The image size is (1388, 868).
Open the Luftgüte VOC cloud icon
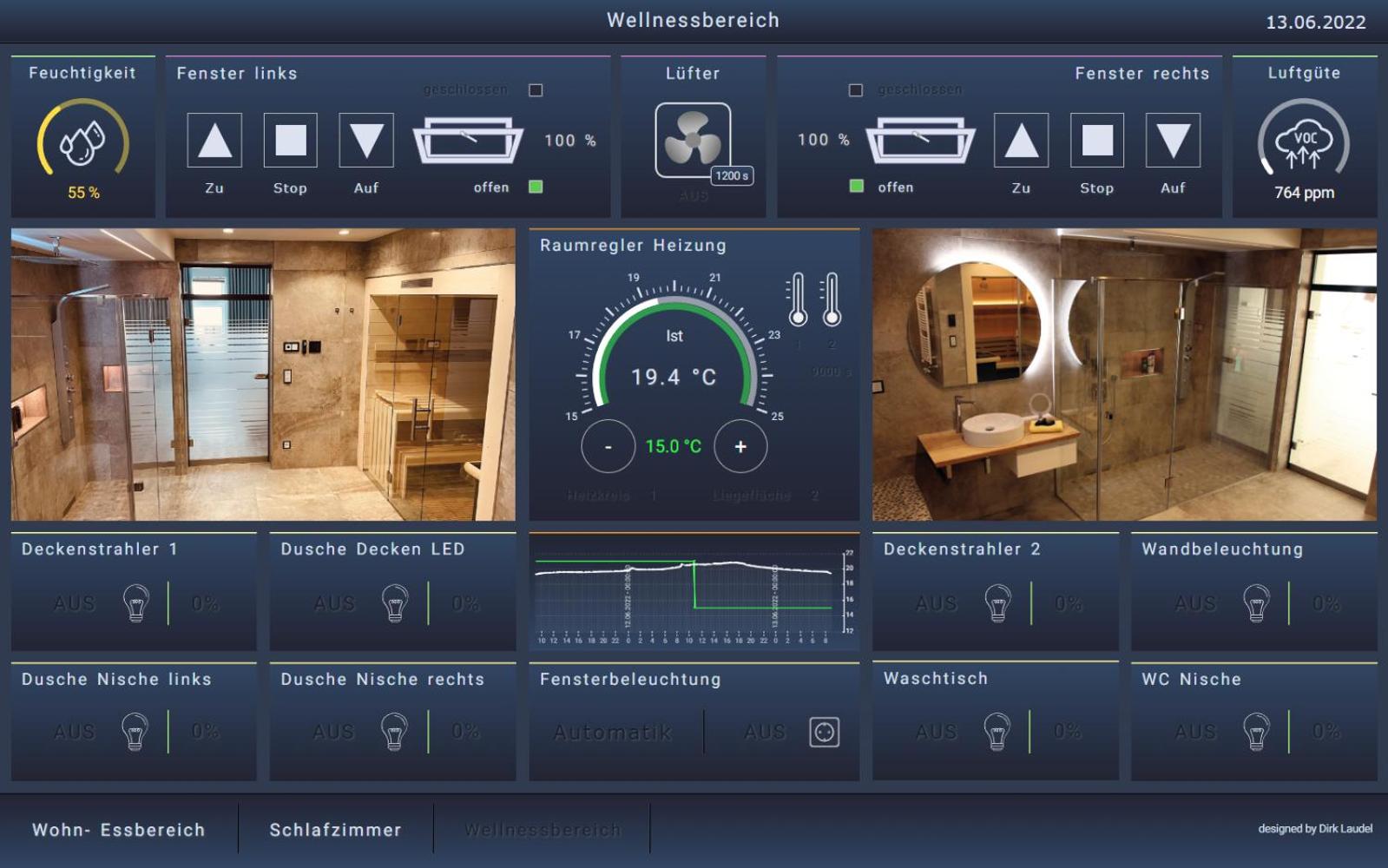pos(1304,144)
